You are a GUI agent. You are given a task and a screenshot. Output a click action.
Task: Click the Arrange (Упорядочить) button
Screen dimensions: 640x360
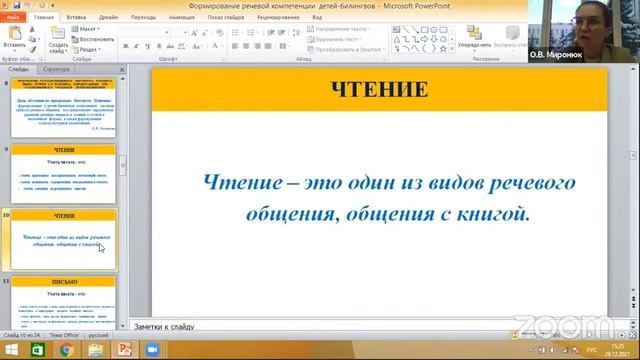point(474,37)
